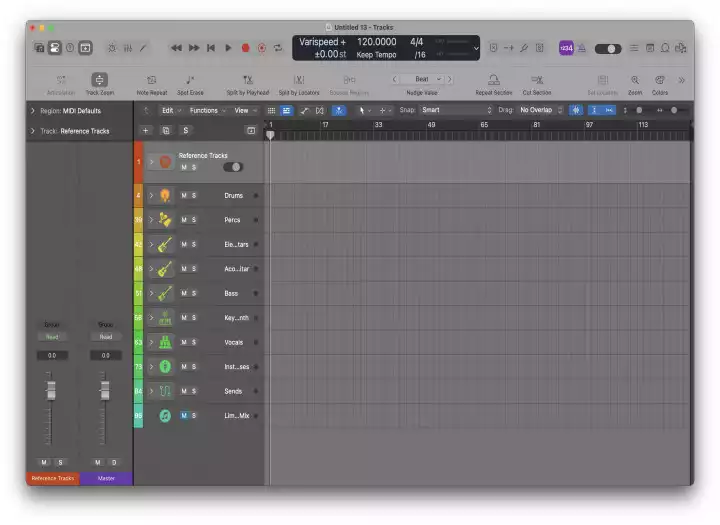Open the Library panel icon
This screenshot has height=525, width=720.
point(39,48)
